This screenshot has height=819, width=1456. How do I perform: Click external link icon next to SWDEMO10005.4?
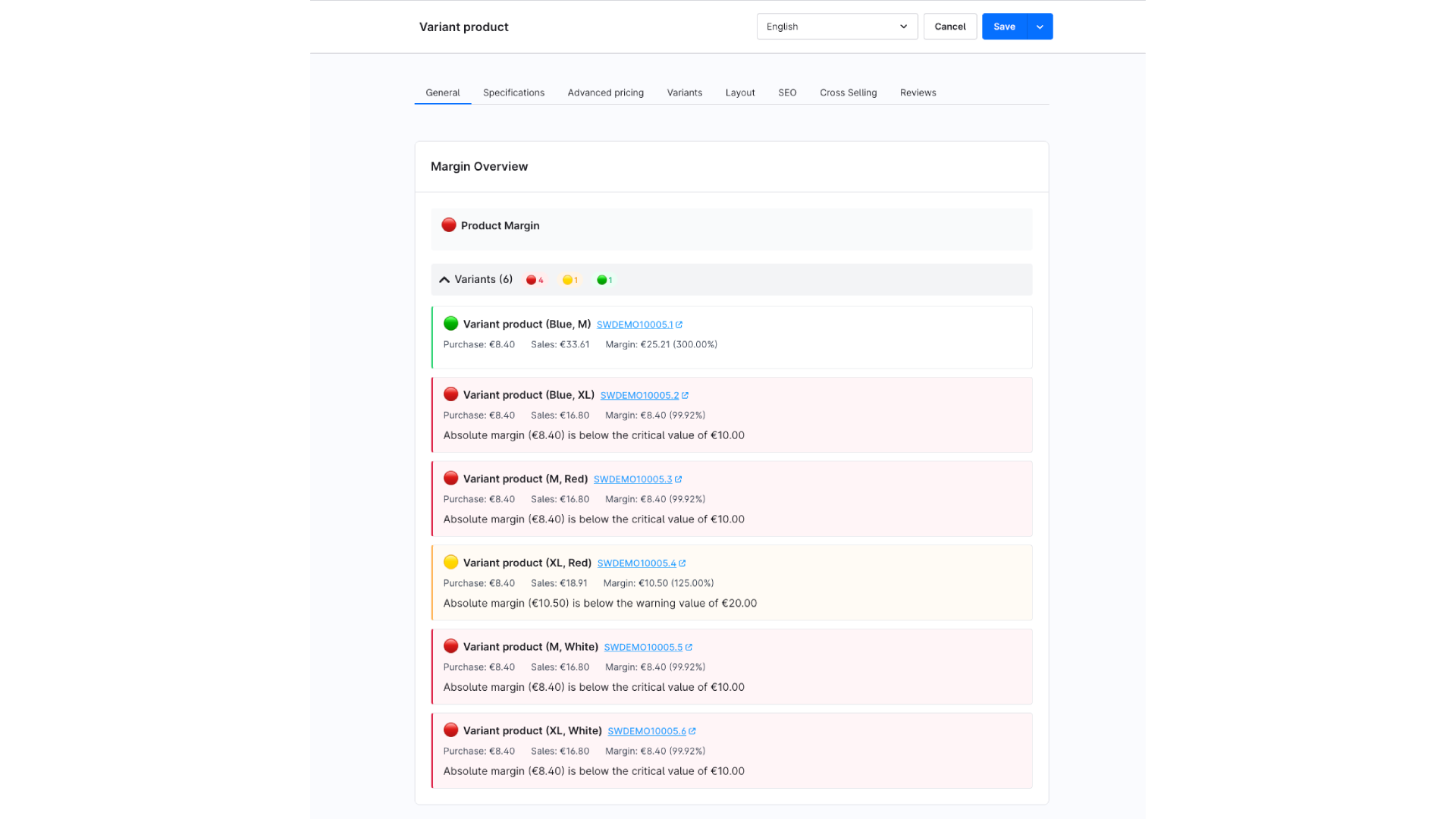[x=682, y=563]
